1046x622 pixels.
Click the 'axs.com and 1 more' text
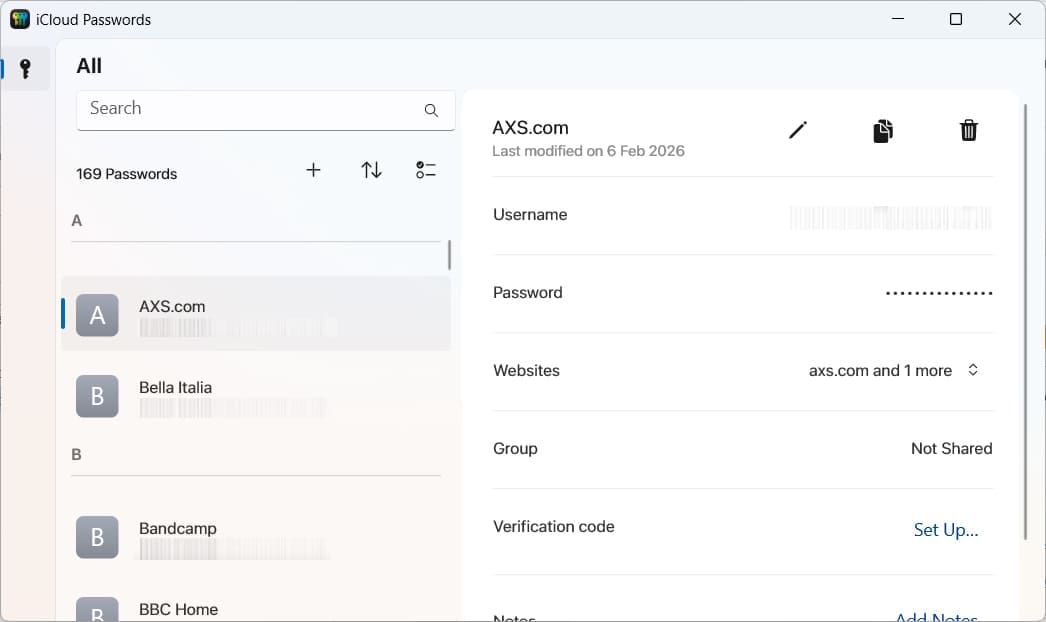point(880,370)
